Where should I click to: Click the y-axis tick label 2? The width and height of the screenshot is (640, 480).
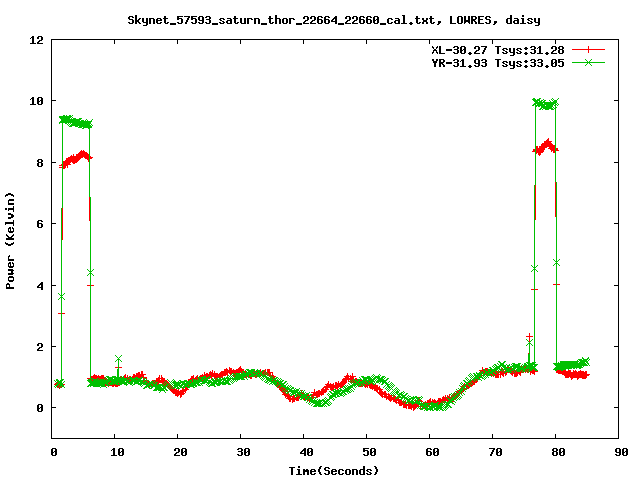[40, 347]
